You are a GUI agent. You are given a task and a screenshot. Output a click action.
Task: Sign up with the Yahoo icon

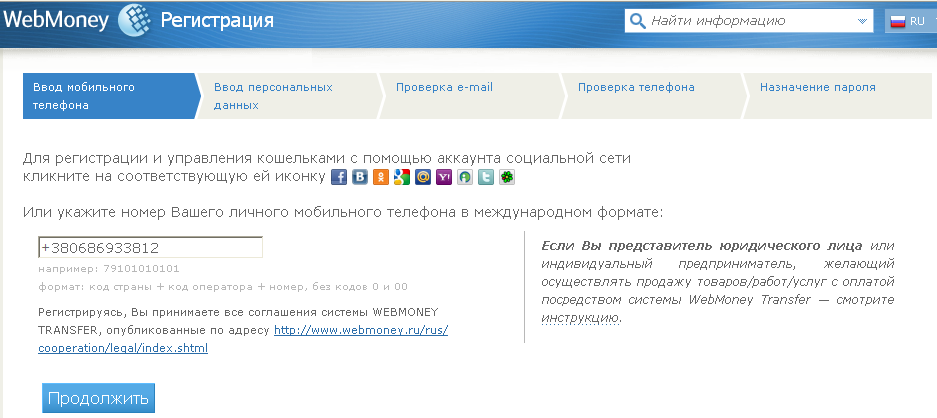click(444, 178)
